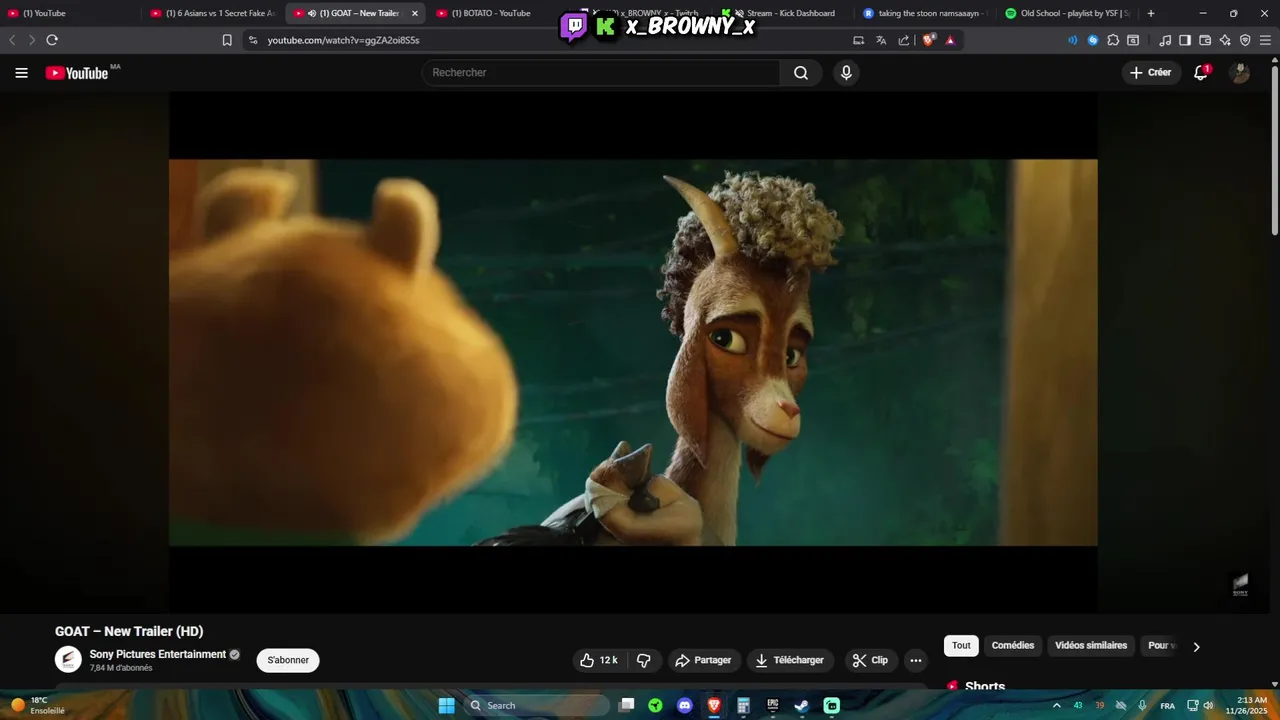
Task: Share this page from address bar
Action: pos(904,40)
